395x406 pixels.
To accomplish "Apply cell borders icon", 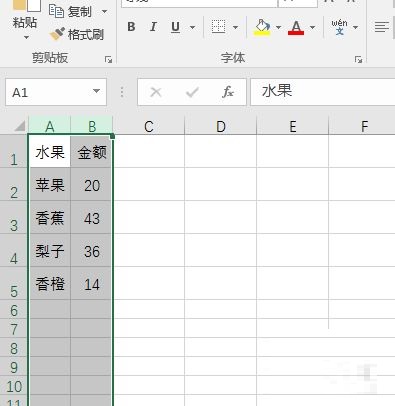I will pyautogui.click(x=219, y=27).
